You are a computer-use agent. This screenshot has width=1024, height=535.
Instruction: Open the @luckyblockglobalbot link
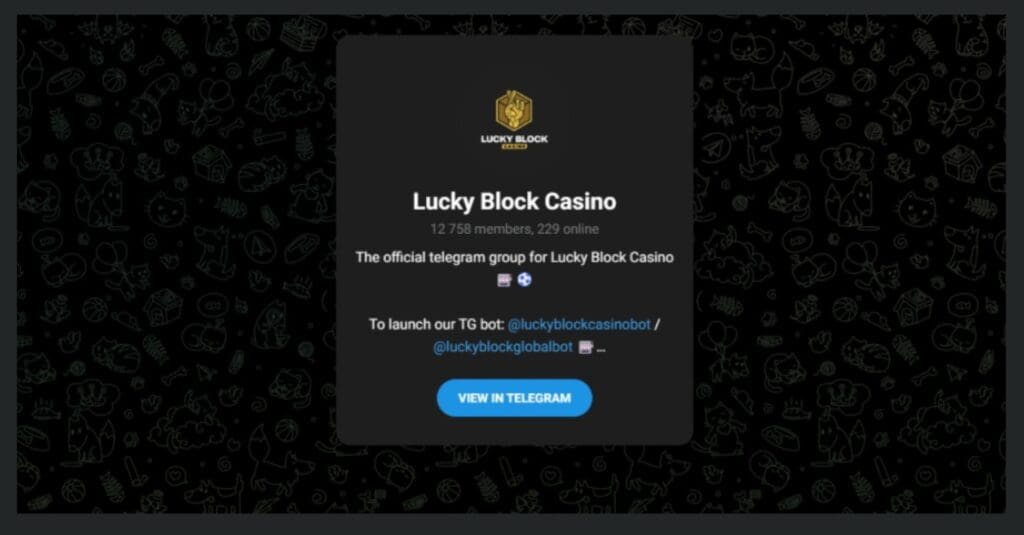click(503, 348)
